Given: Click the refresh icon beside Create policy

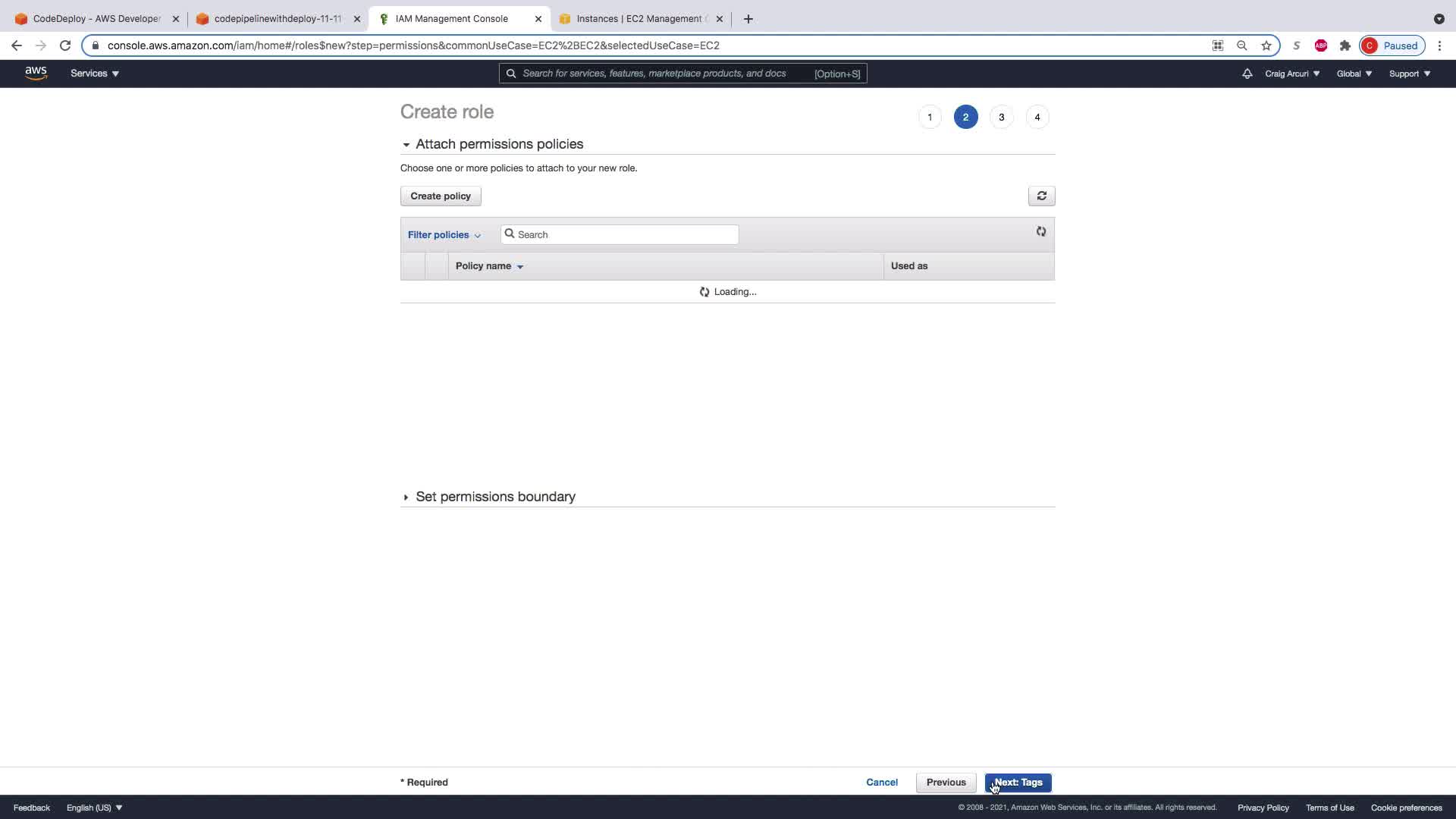Looking at the screenshot, I should pyautogui.click(x=1041, y=196).
